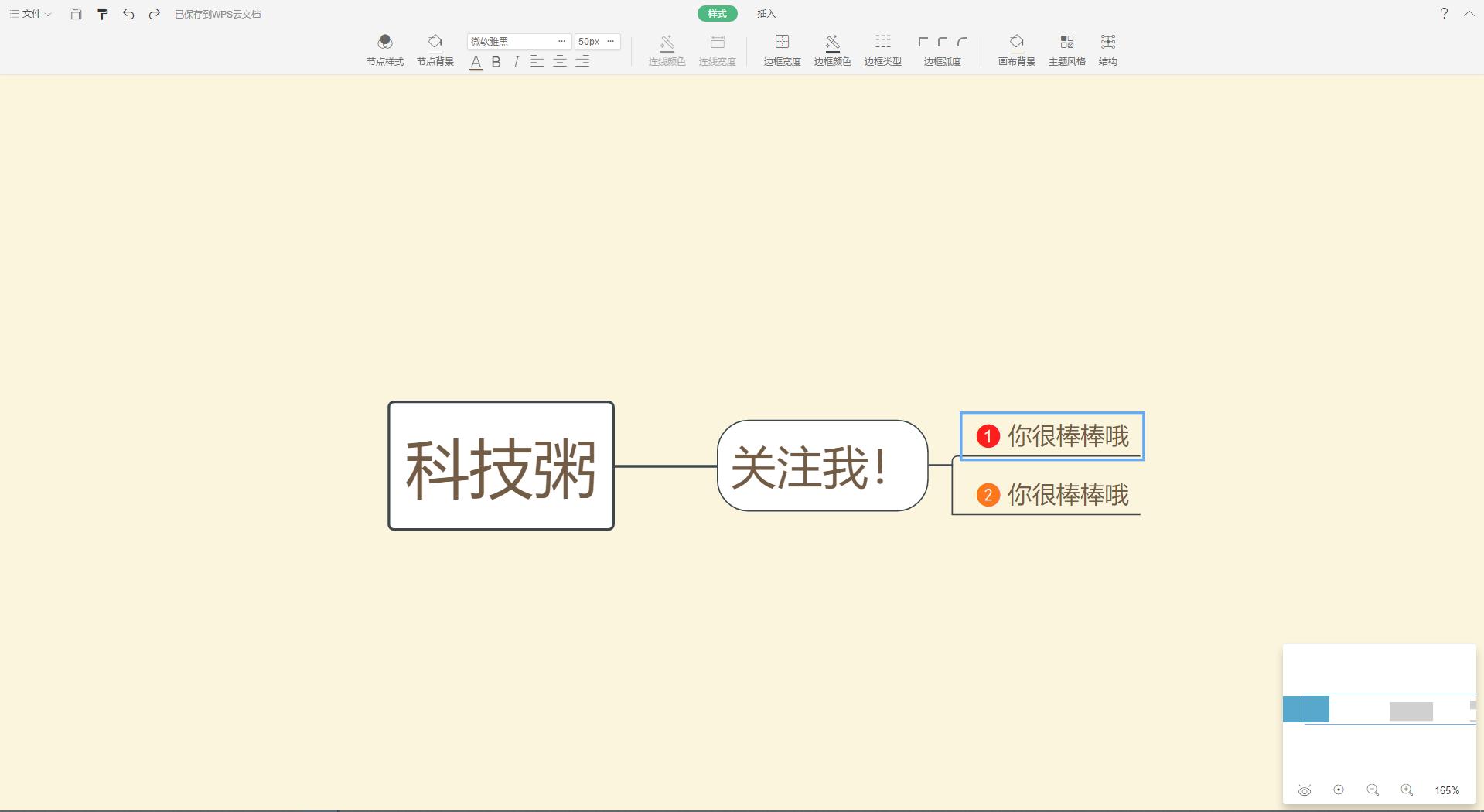Viewport: 1484px width, 812px height.
Task: Click the undo arrow button
Action: [128, 13]
